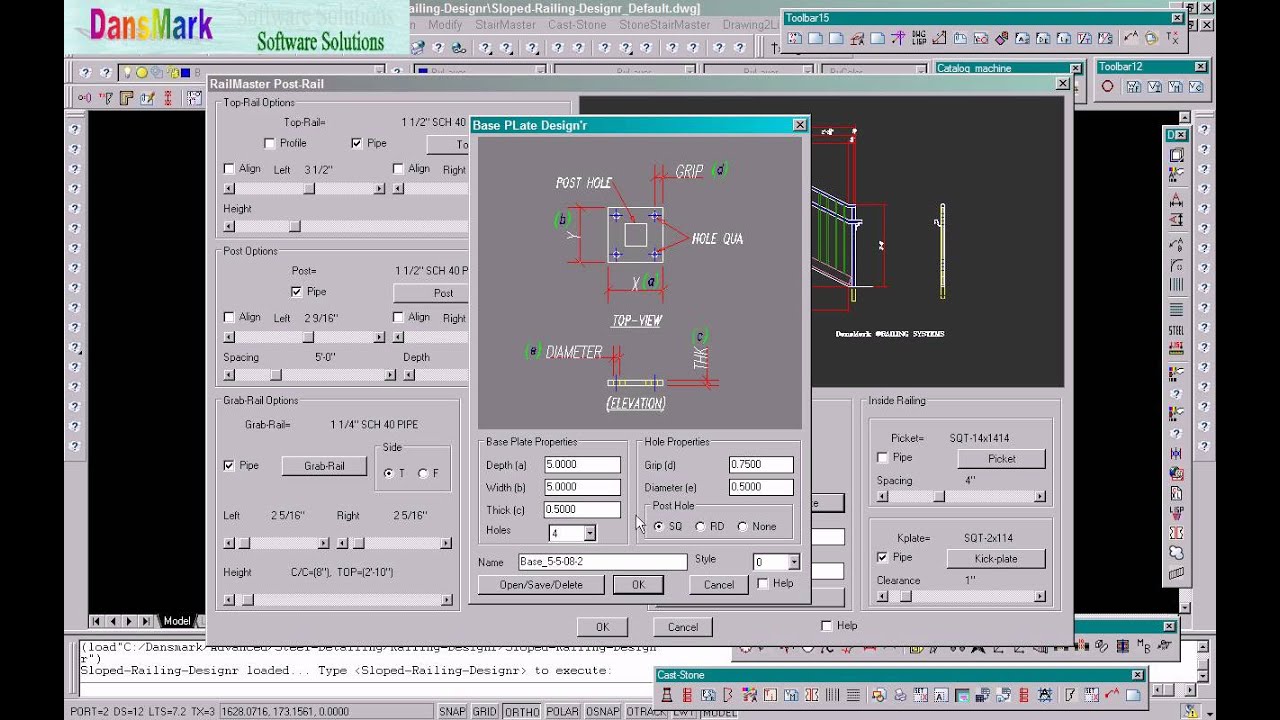Uncheck the Pipe checkbox next to Kick-plate

[882, 557]
